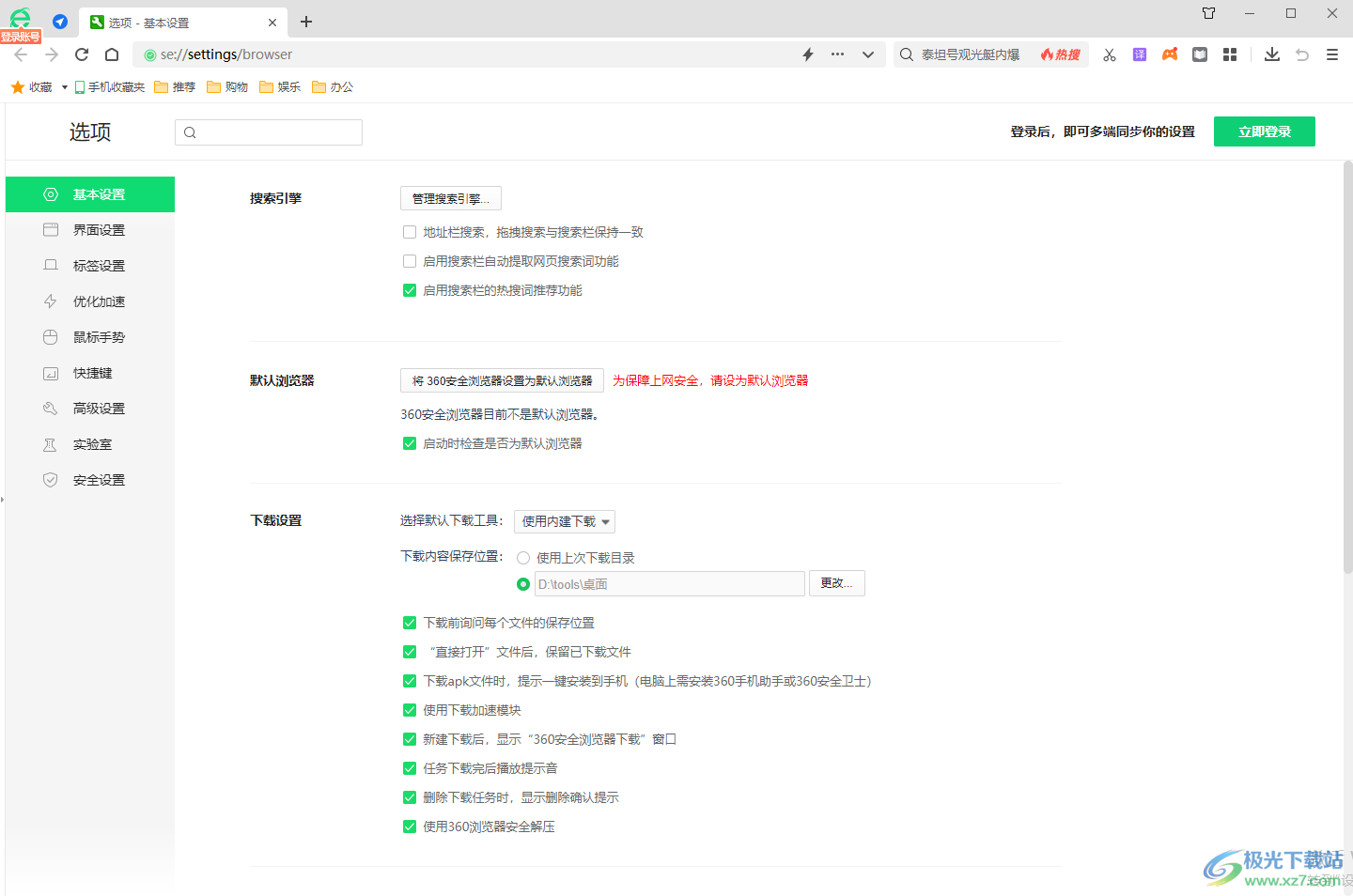Viewport: 1353px width, 896px height.
Task: Toggle 新建下载后显示下载窗口 checkbox
Action: (x=410, y=739)
